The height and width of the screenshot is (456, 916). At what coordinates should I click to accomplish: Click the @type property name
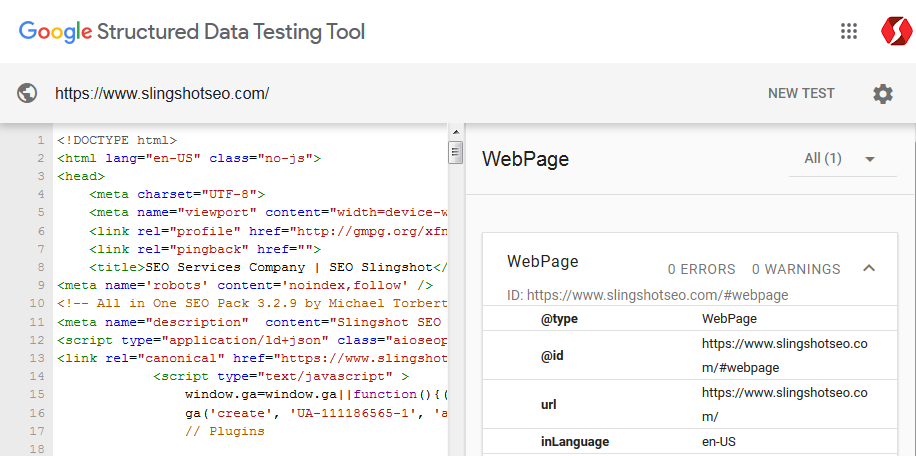click(x=560, y=319)
